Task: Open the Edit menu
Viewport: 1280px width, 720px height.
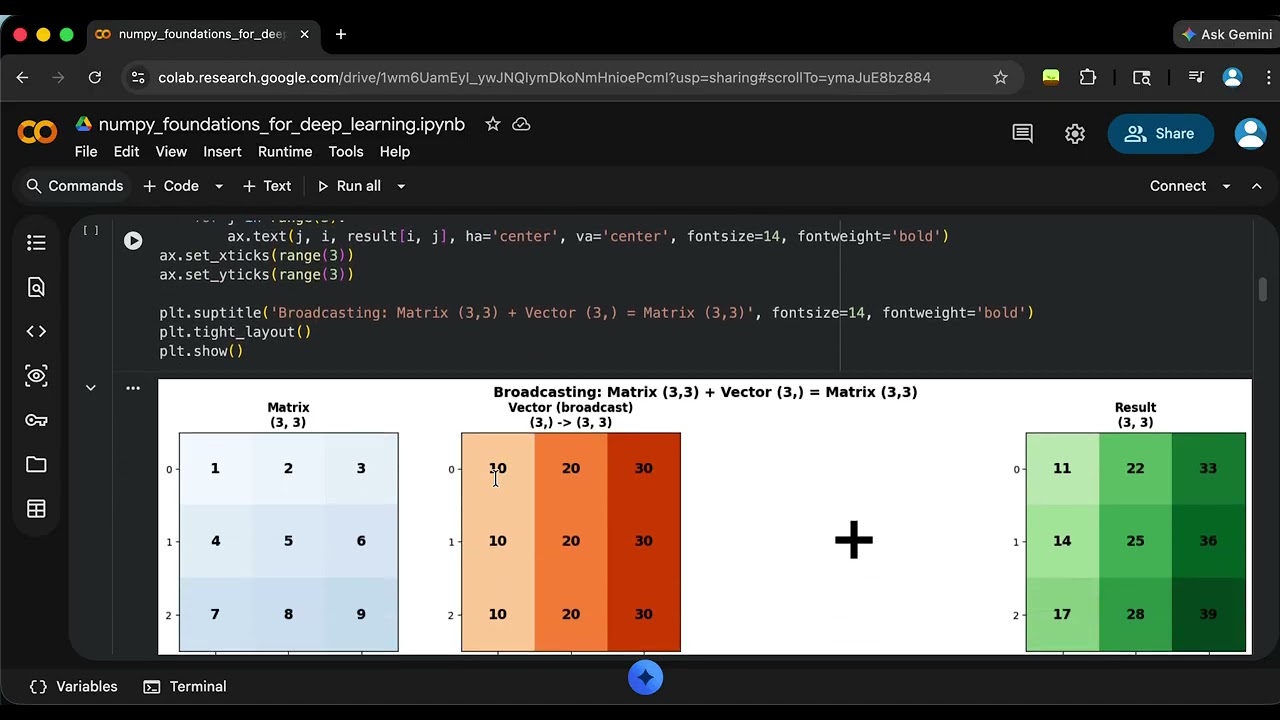Action: tap(126, 152)
